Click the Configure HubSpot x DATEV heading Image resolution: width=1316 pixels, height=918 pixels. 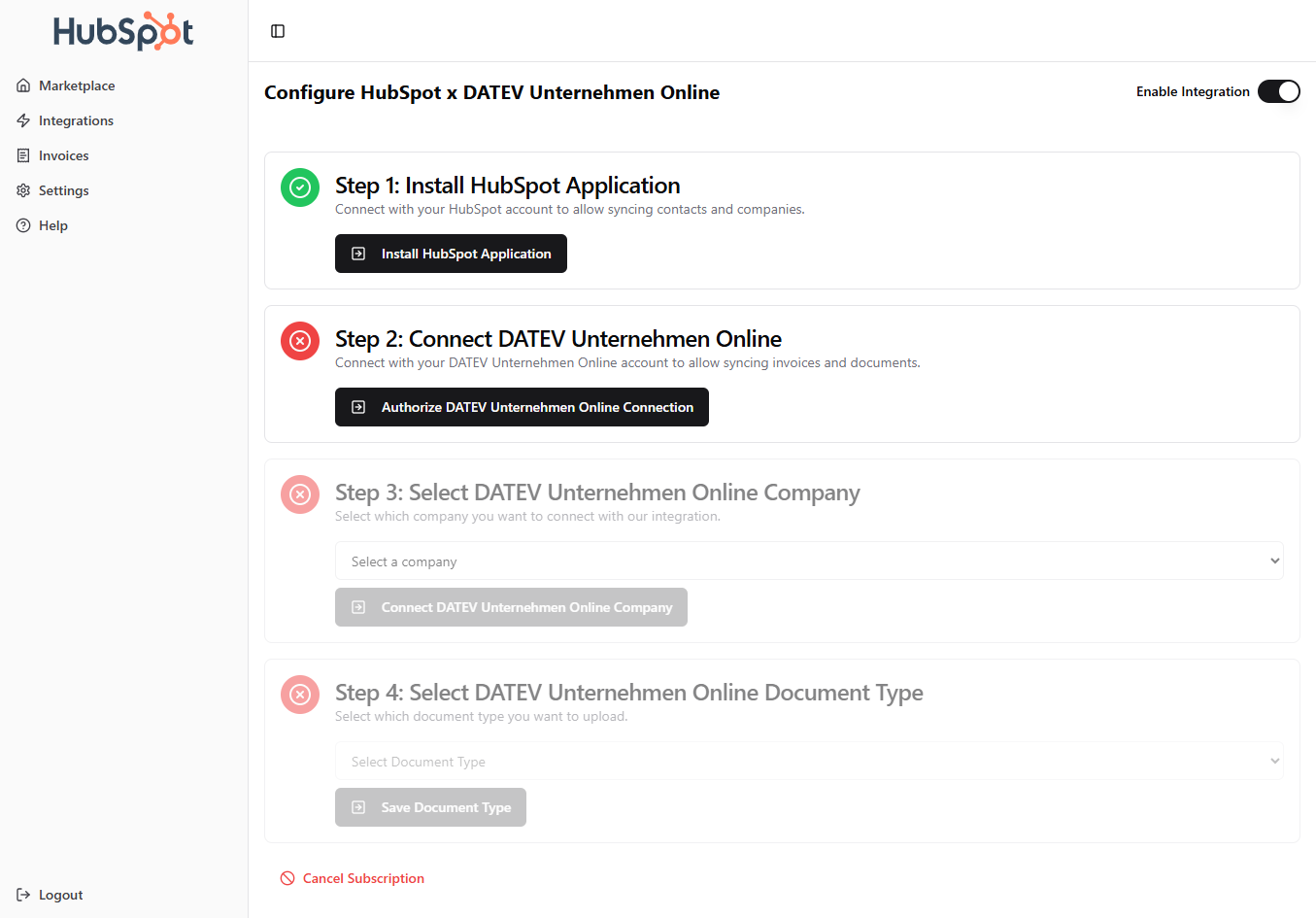[491, 92]
